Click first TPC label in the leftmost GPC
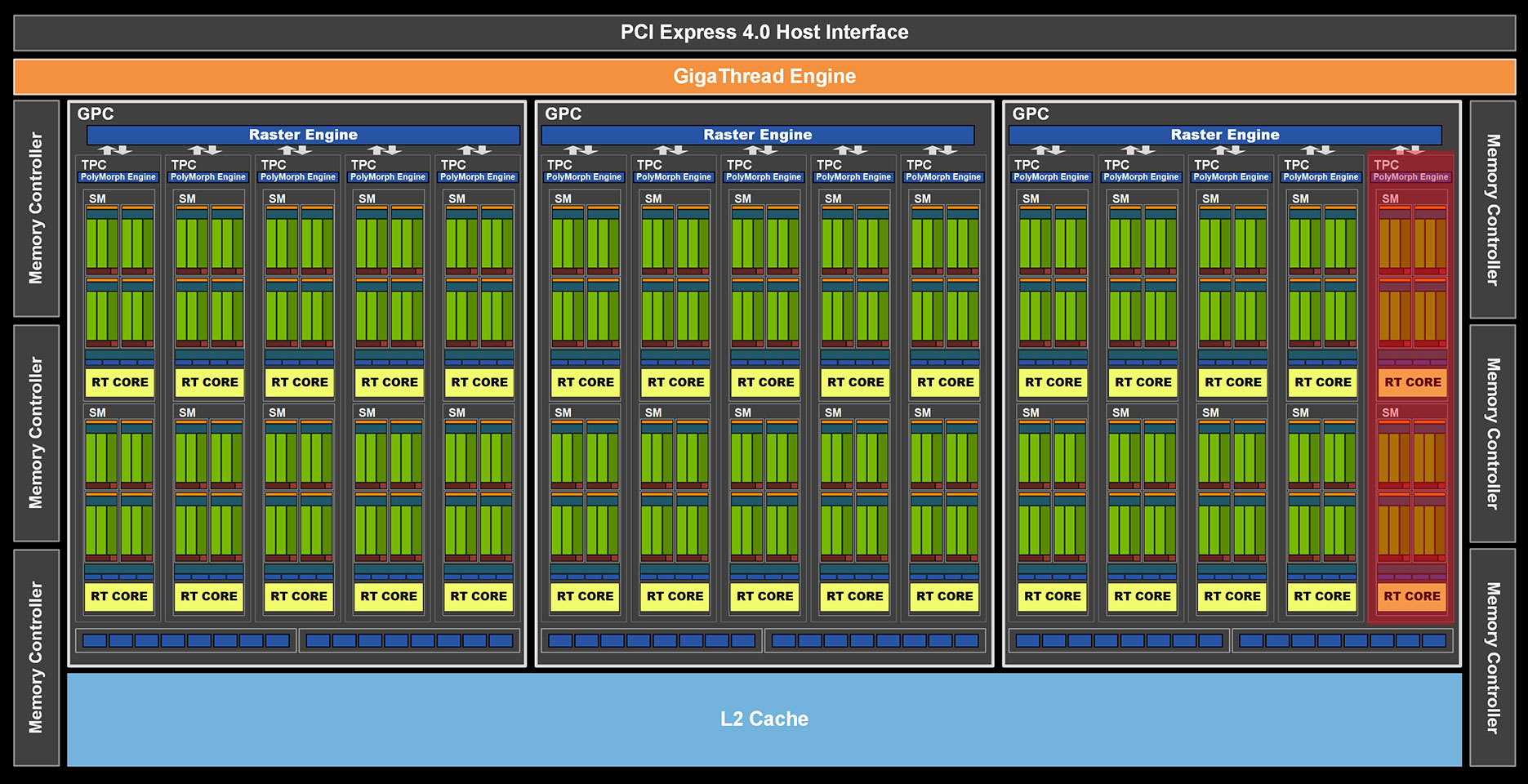 coord(93,165)
